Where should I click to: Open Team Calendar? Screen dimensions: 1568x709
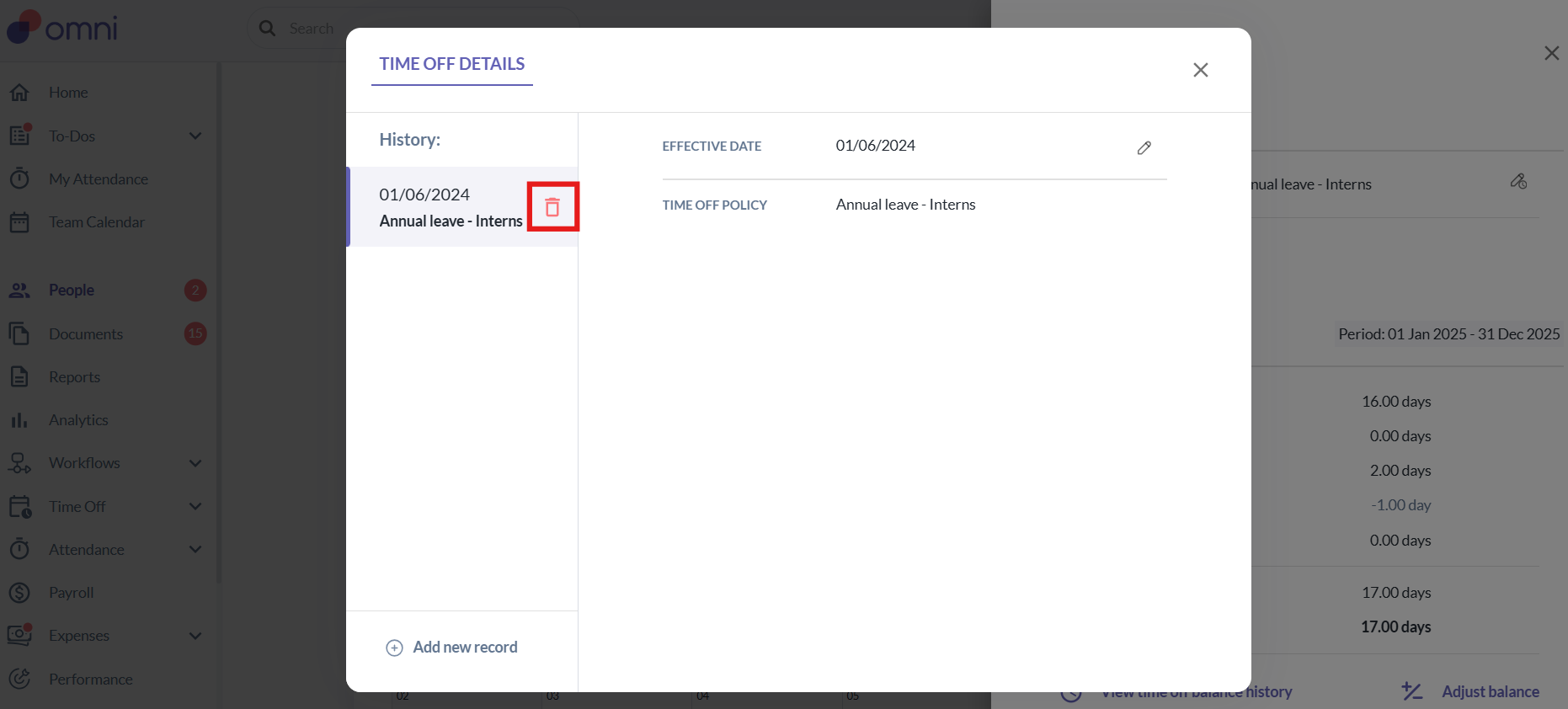click(x=97, y=222)
